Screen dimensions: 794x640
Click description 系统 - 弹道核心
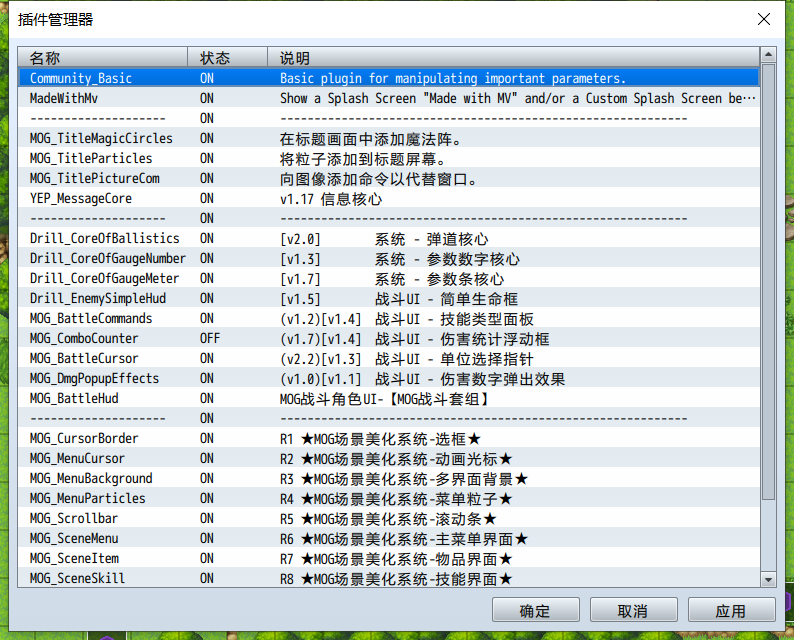click(431, 239)
